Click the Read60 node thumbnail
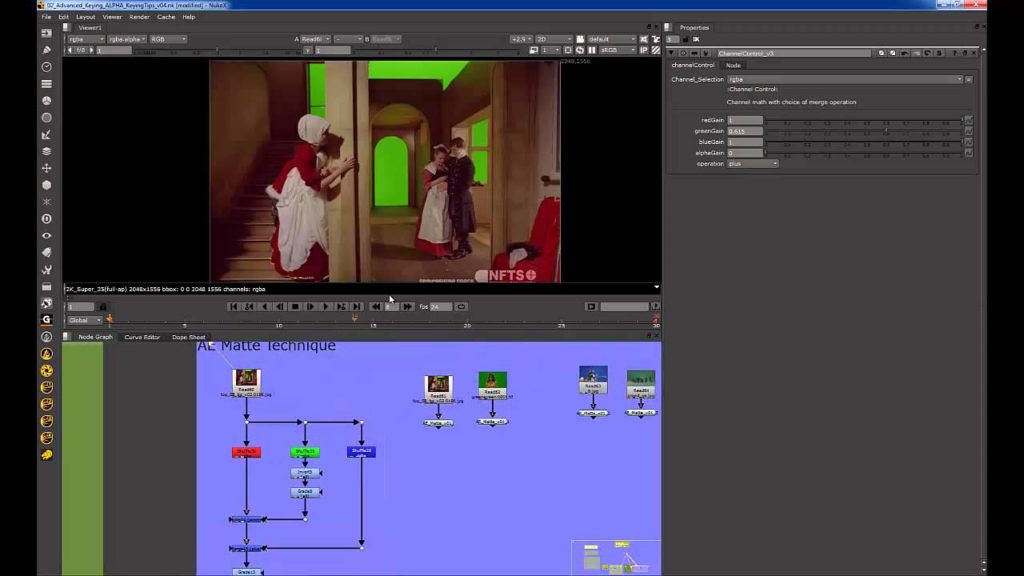 tap(246, 377)
